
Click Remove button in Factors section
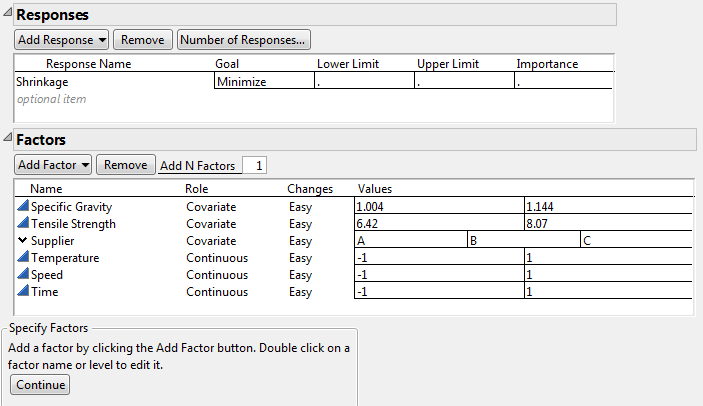tap(125, 165)
